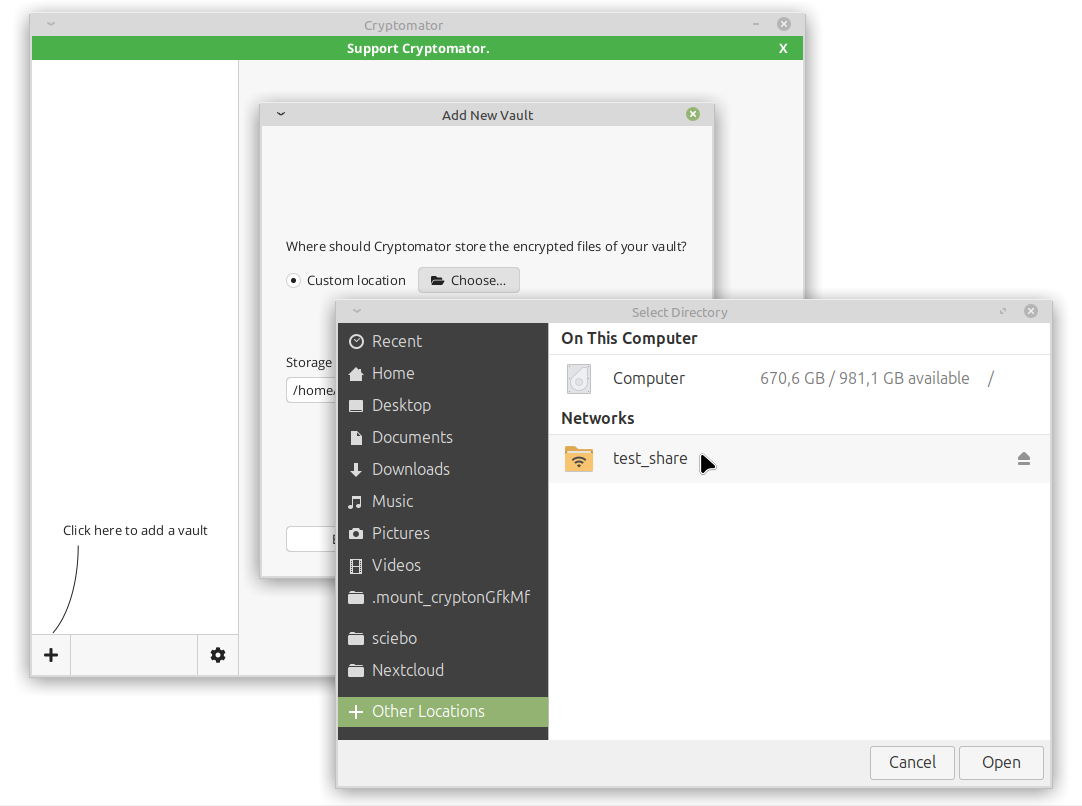The image size is (1082, 806).
Task: Go to Home in the sidebar
Action: pos(443,373)
